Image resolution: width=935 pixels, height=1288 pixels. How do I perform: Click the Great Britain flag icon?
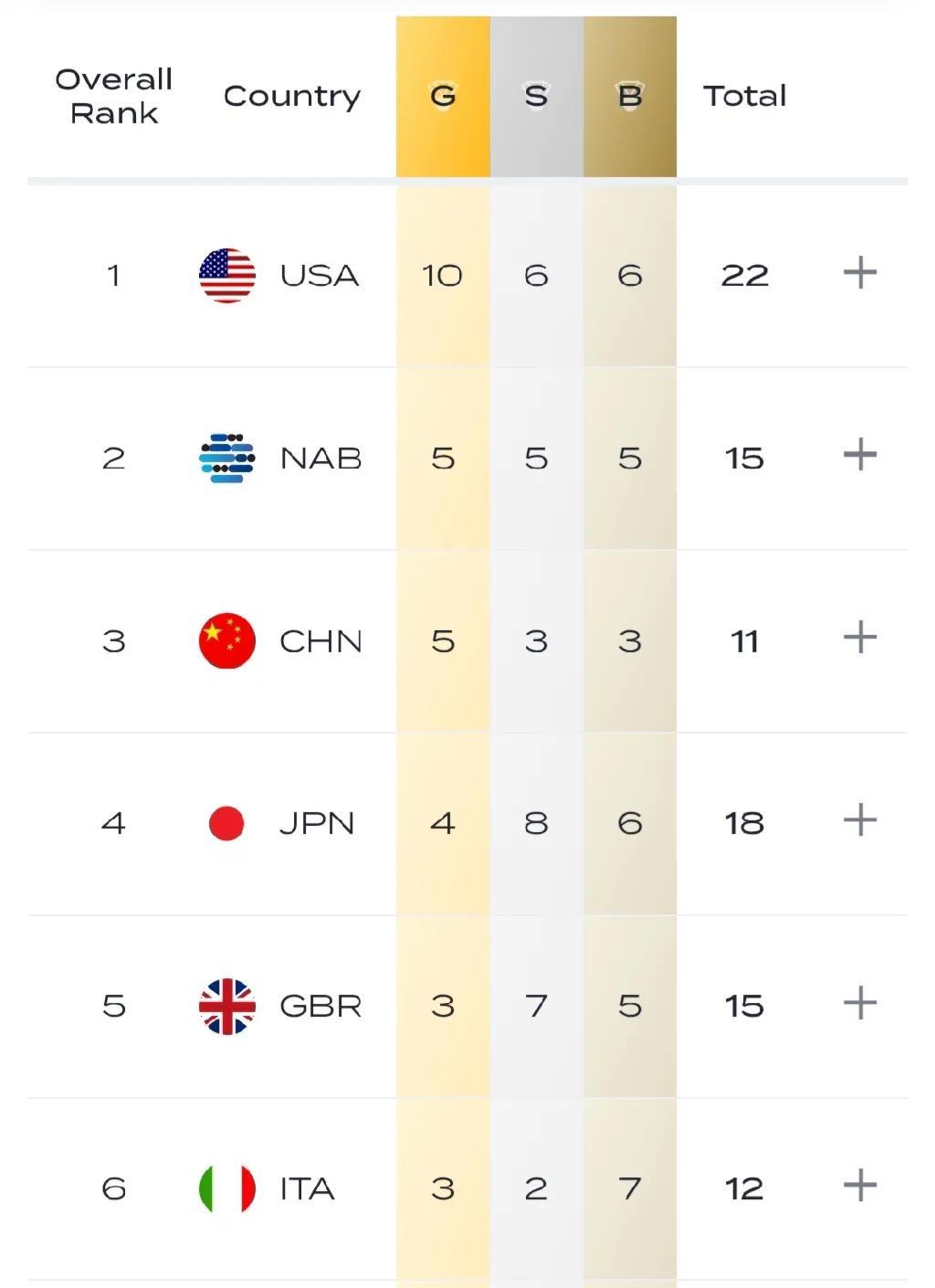[x=227, y=1006]
